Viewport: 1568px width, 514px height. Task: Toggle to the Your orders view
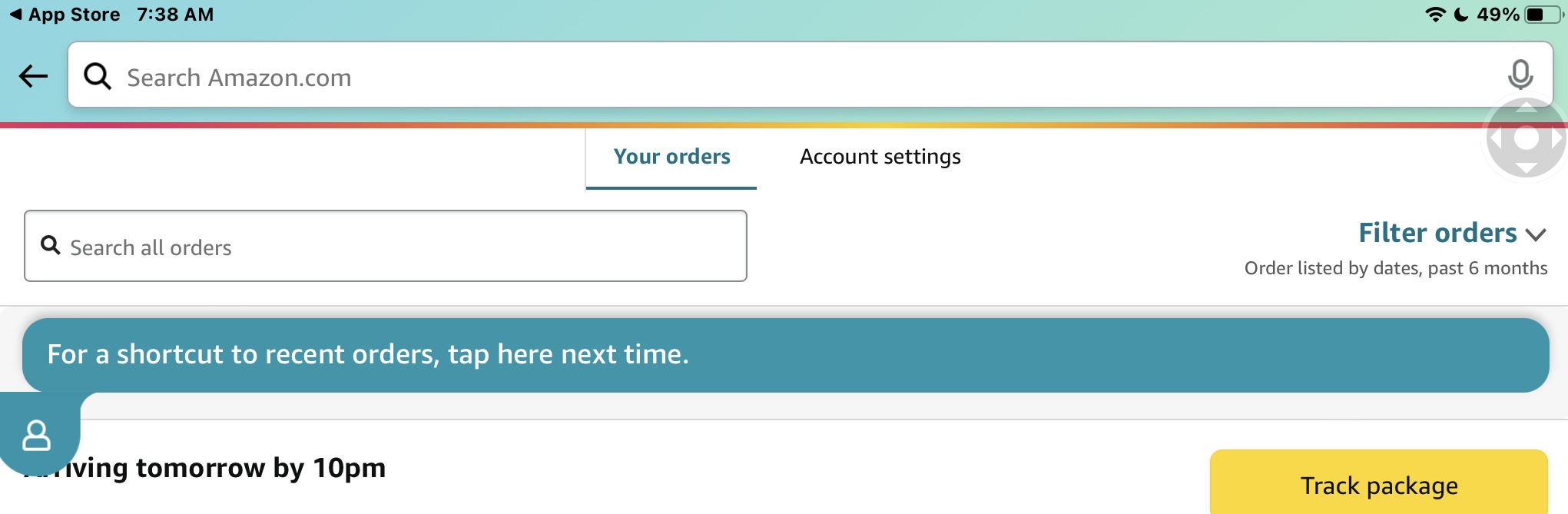click(x=670, y=157)
